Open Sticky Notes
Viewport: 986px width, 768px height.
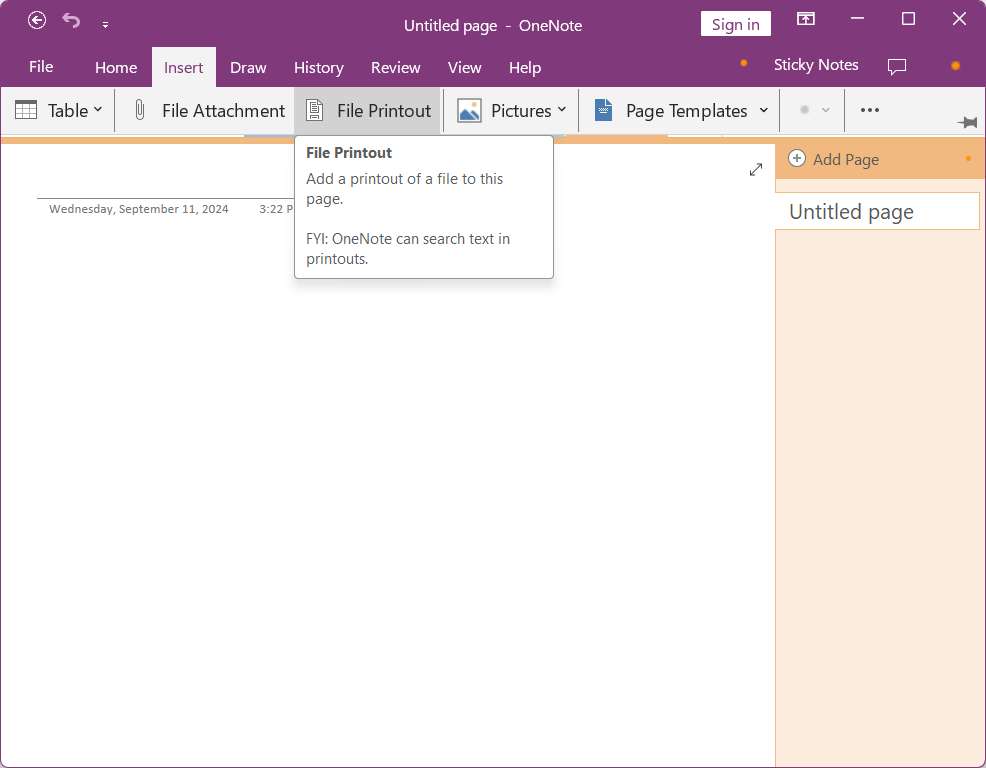[816, 65]
